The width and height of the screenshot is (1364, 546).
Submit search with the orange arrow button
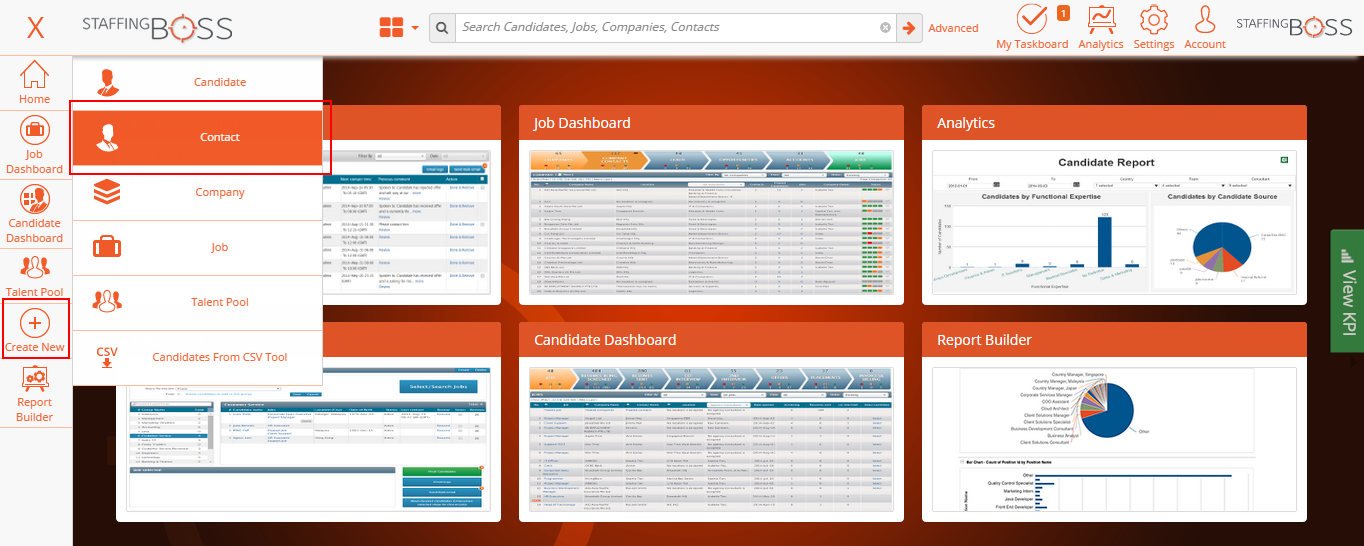point(909,28)
